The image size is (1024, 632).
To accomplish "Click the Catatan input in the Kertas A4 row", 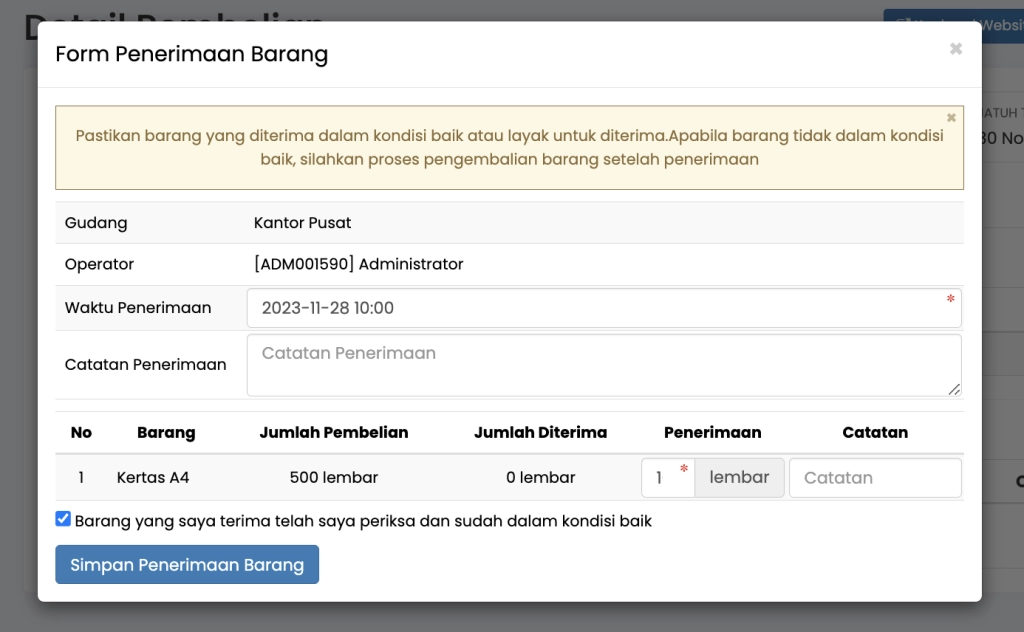I will (x=875, y=477).
